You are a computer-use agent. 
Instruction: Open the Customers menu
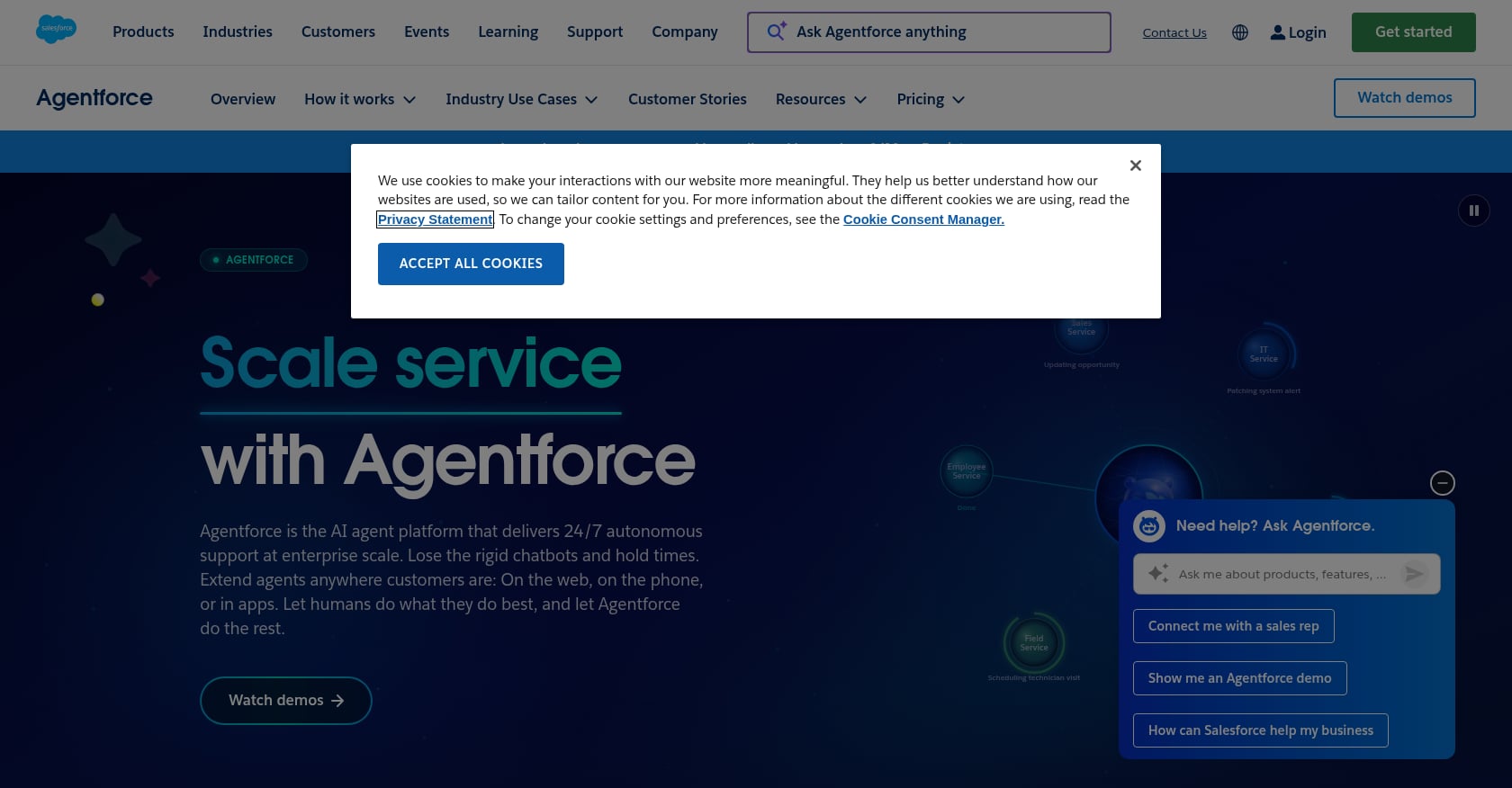338,31
